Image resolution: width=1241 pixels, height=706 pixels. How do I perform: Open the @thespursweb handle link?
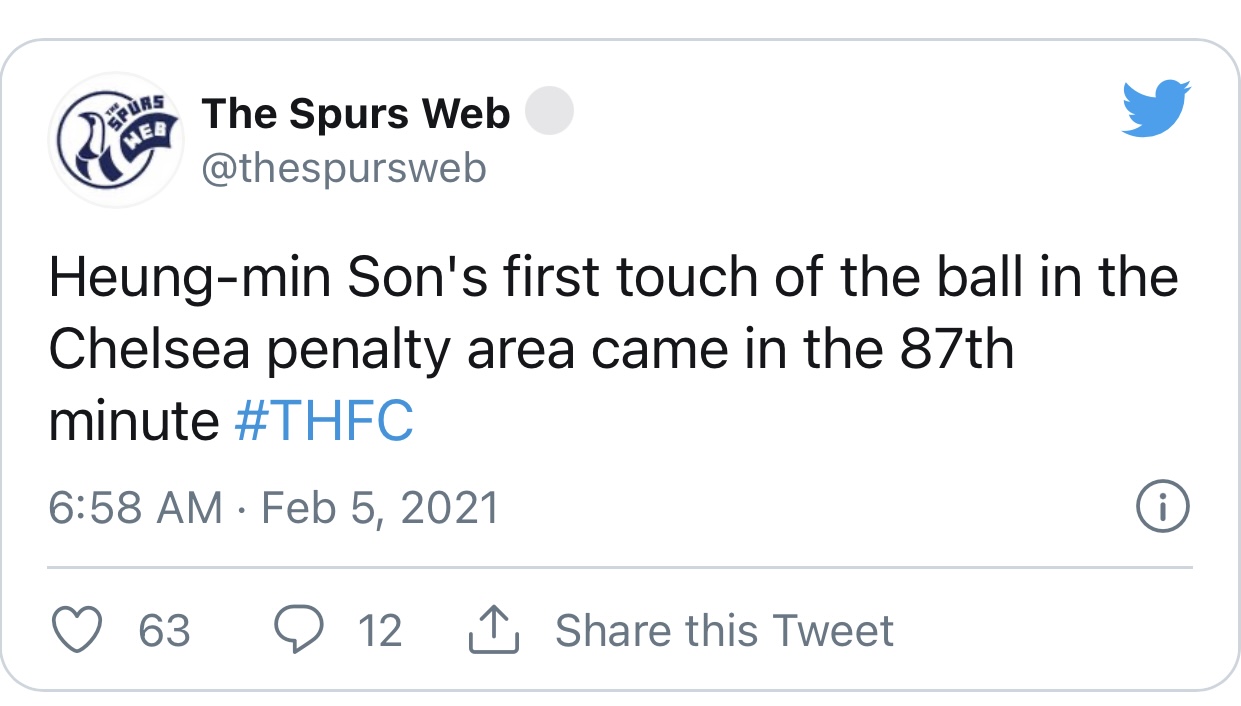click(344, 168)
